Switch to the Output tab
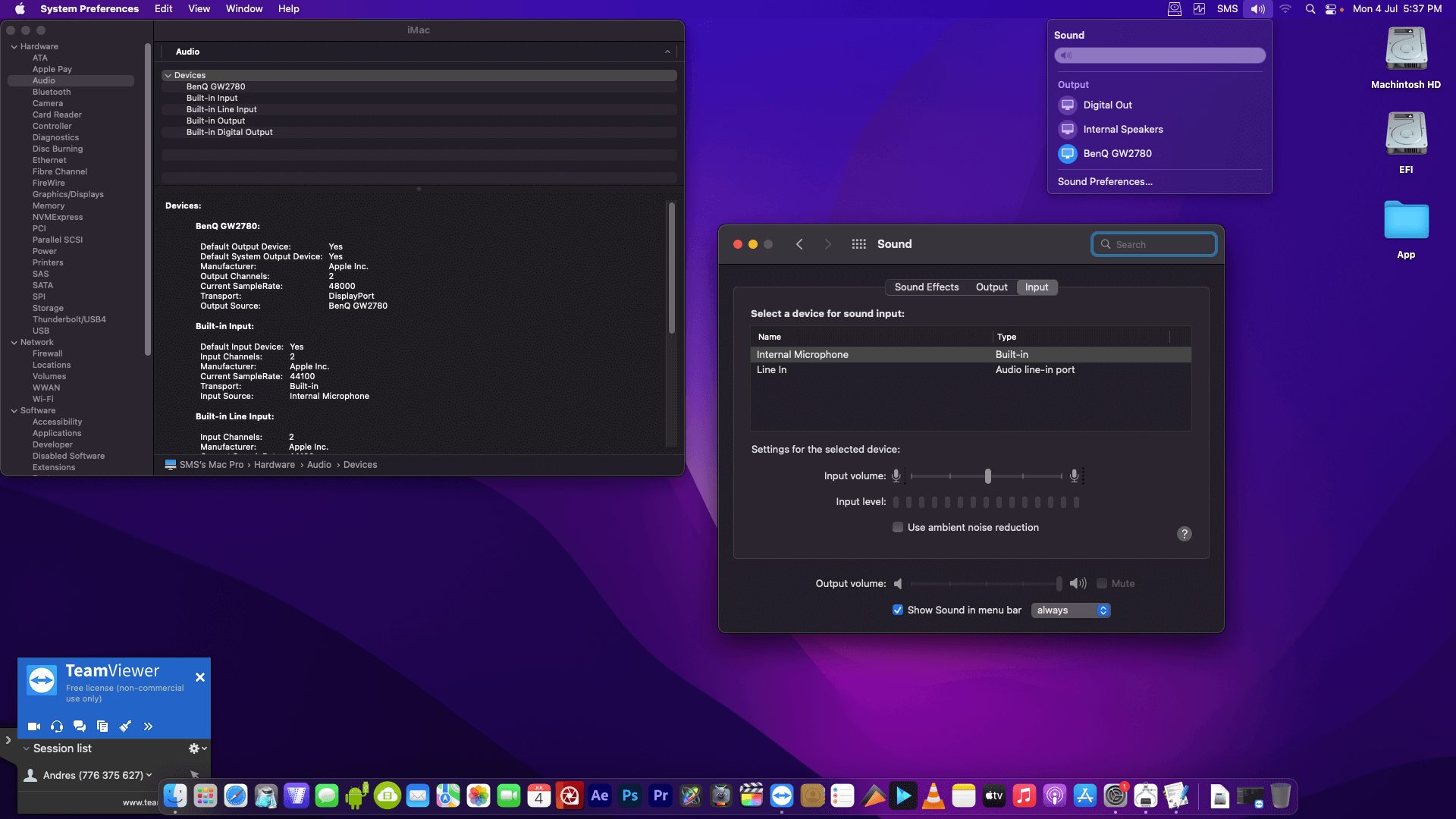 coord(991,287)
